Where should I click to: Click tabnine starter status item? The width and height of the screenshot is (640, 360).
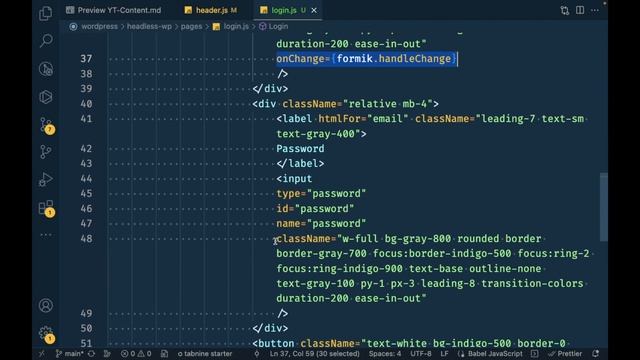(205, 353)
